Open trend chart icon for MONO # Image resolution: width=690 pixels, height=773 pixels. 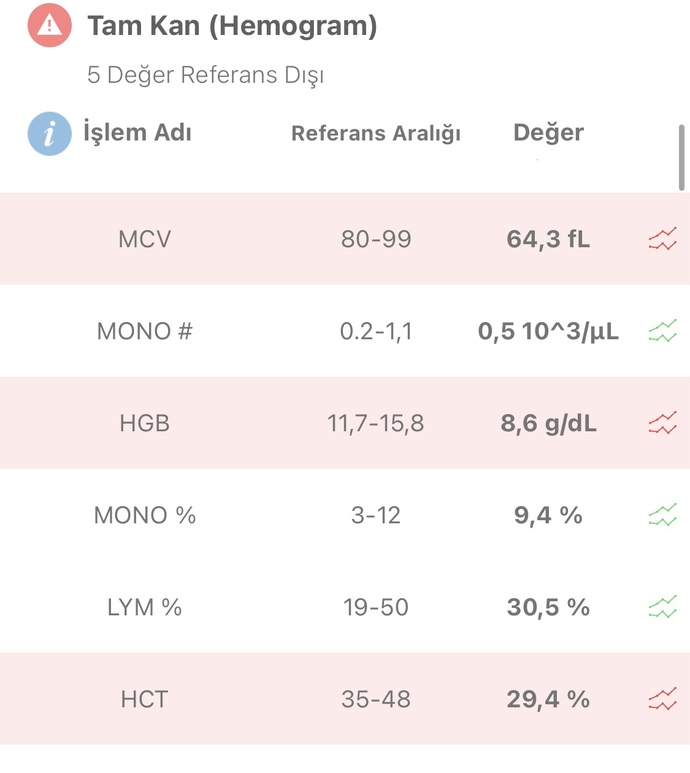pyautogui.click(x=662, y=331)
